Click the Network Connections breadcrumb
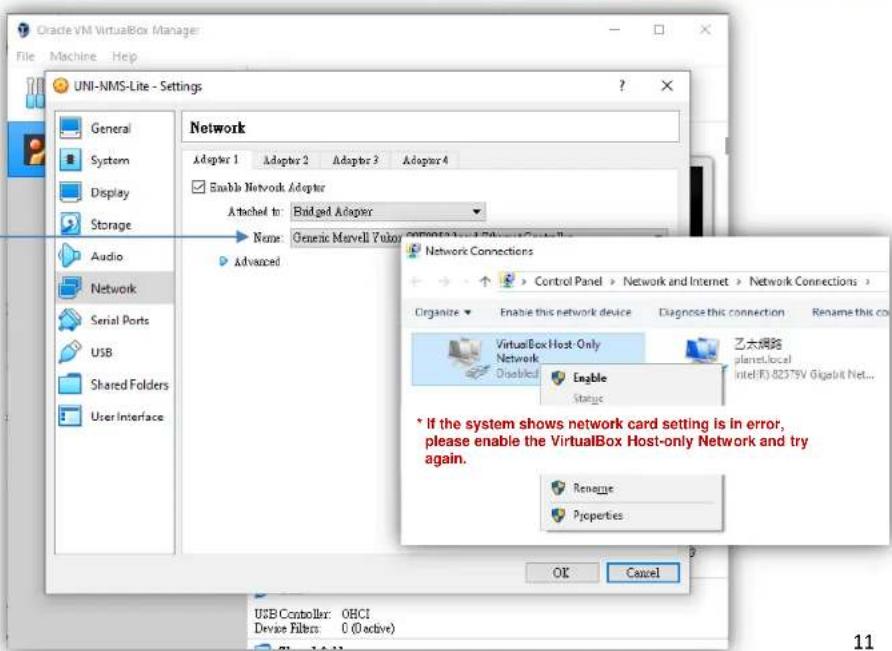892x651 pixels. [x=803, y=281]
